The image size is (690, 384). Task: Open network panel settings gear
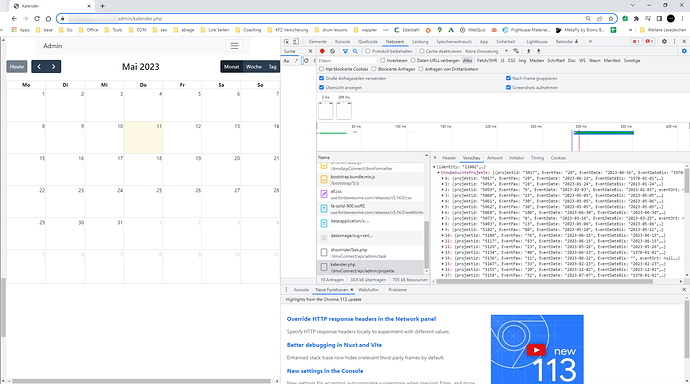coord(684,51)
